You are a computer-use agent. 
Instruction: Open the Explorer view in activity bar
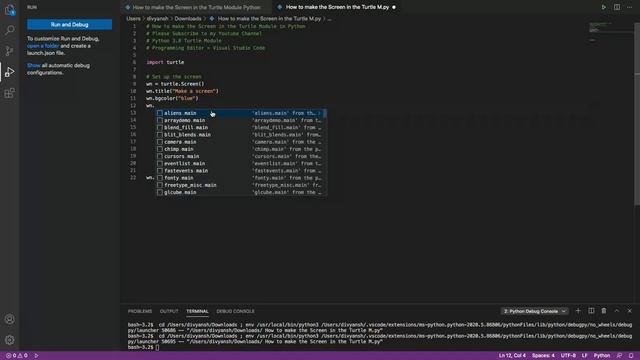(9, 10)
